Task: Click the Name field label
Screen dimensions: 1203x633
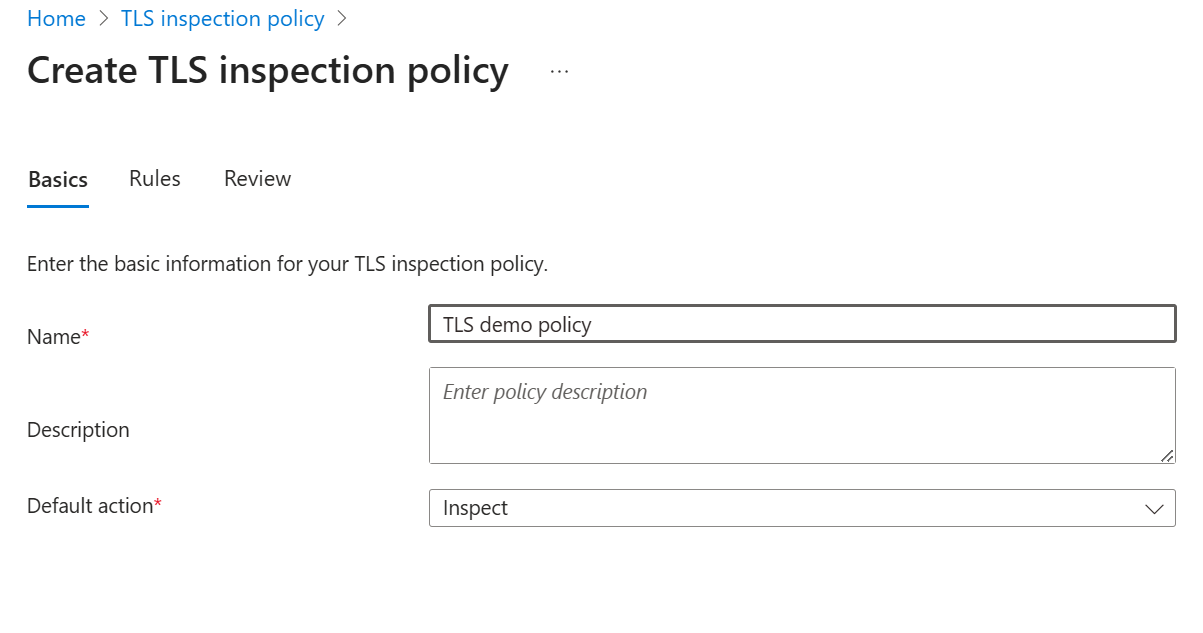Action: [53, 337]
